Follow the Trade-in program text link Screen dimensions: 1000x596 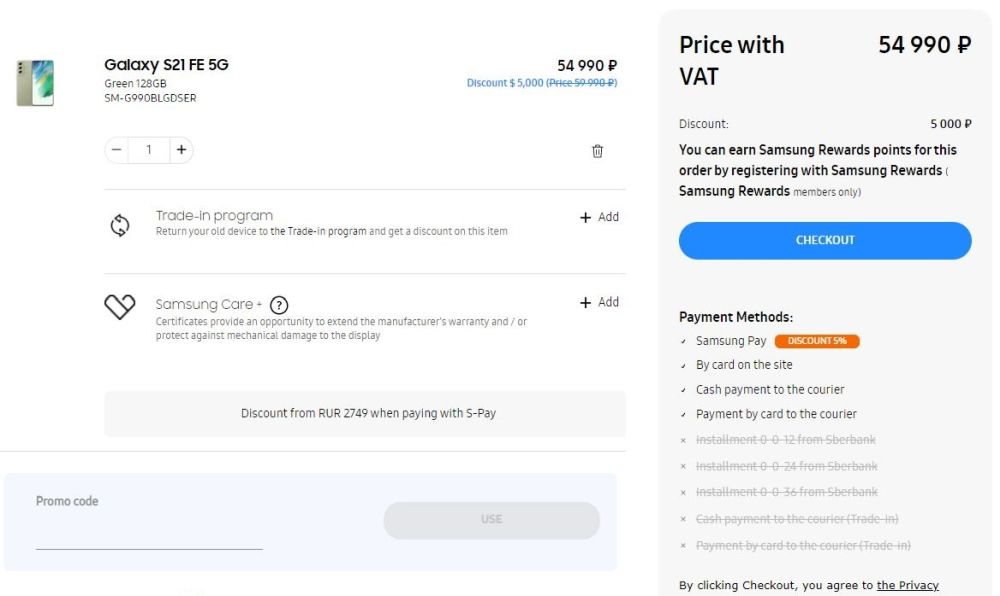[318, 232]
